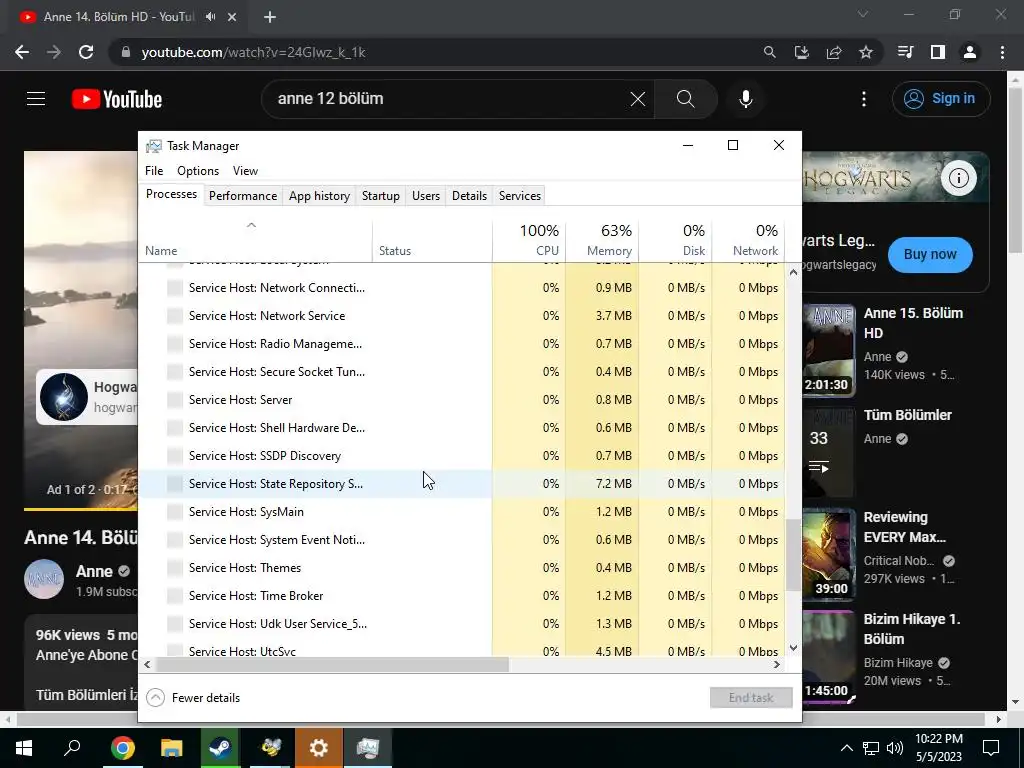Click the Chrome tab search chevron
This screenshot has width=1024, height=768.
point(863,14)
